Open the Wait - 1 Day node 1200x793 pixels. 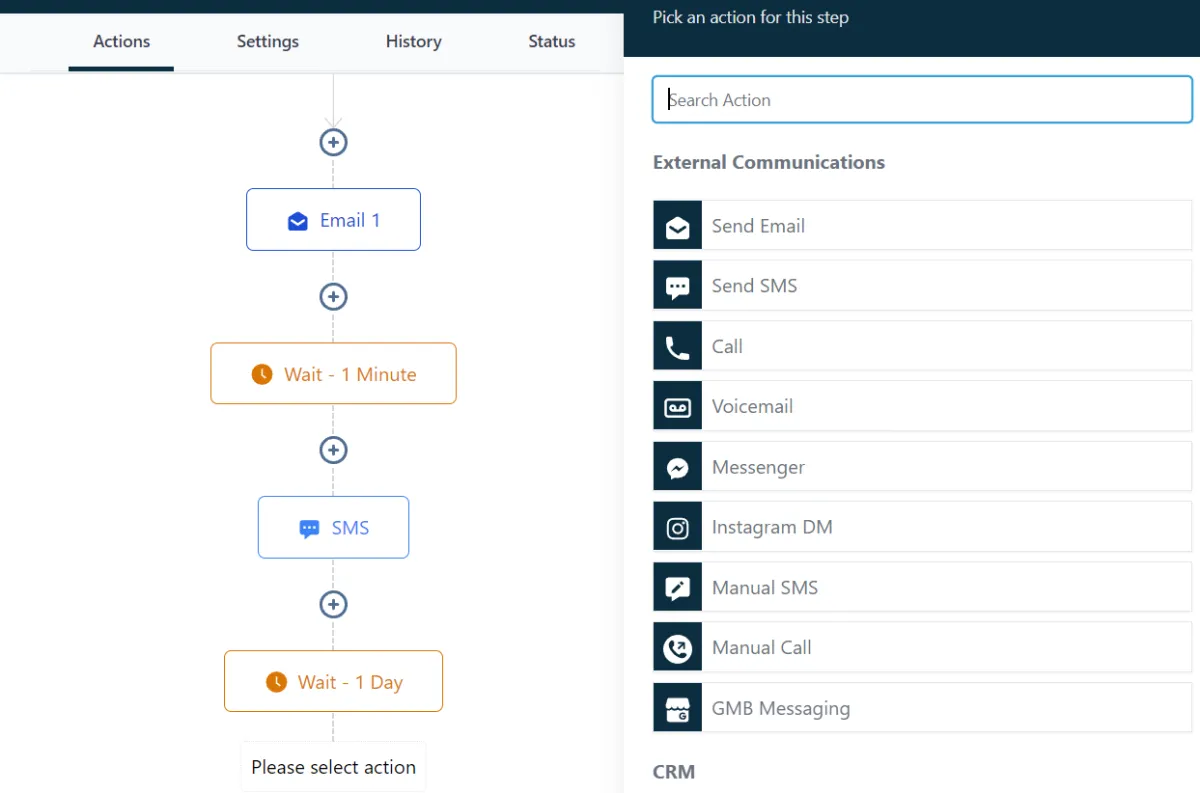pyautogui.click(x=333, y=681)
